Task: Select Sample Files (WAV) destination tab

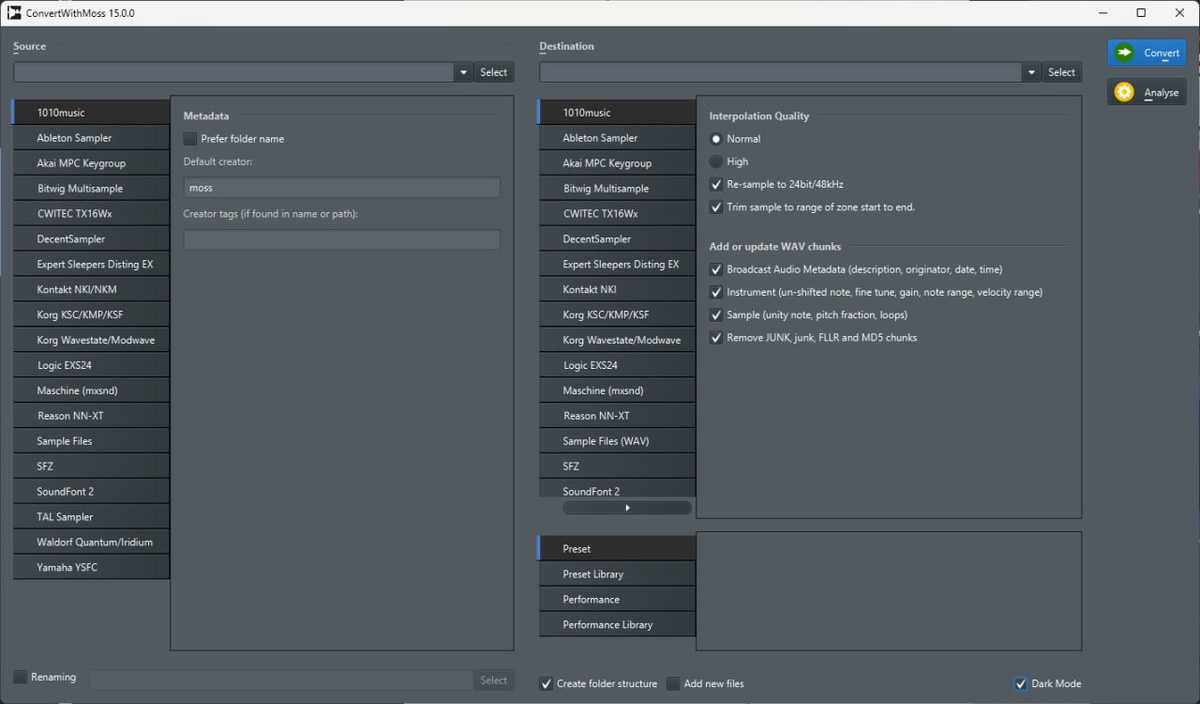Action: 617,441
